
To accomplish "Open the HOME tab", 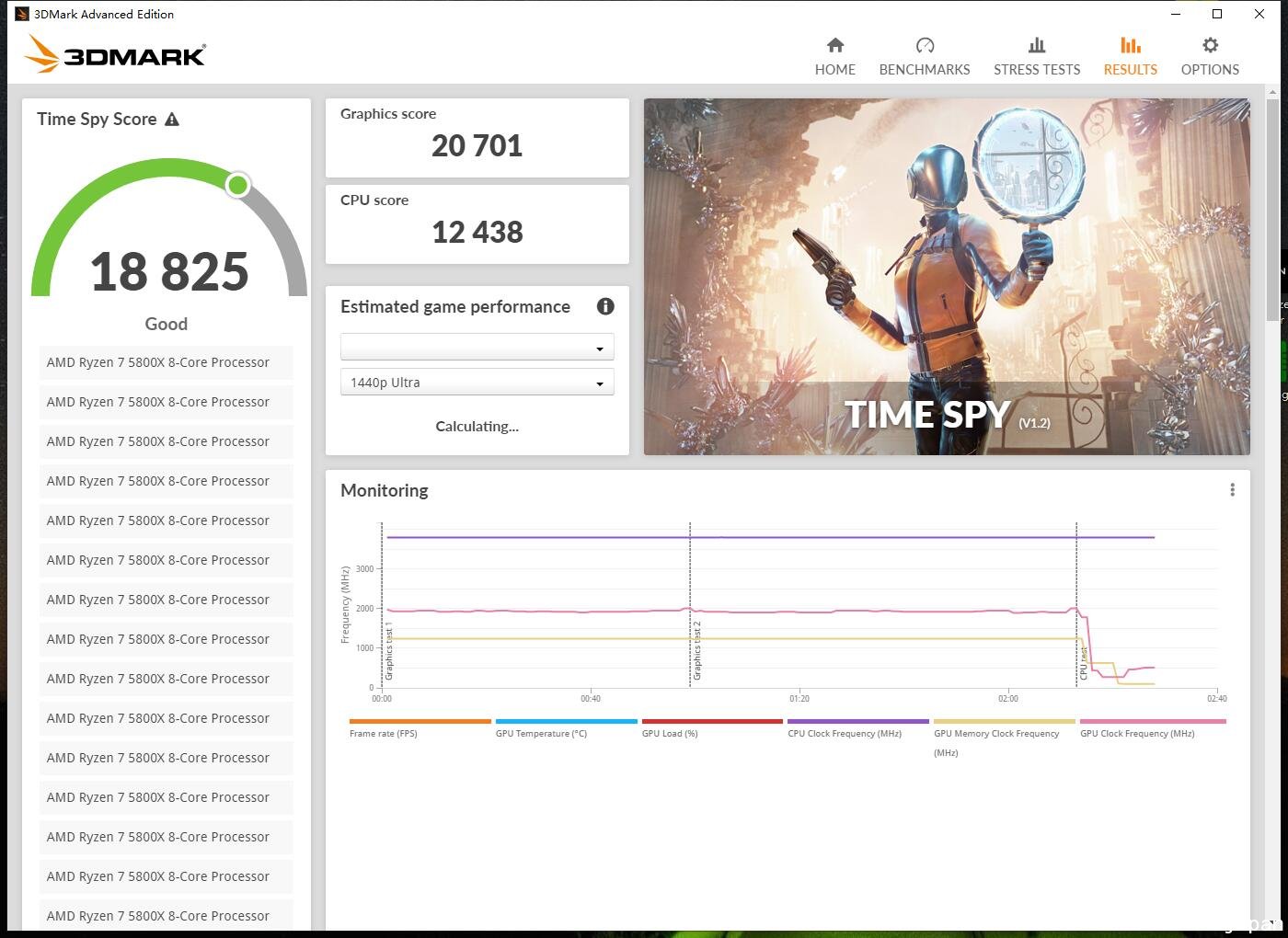I will click(834, 57).
